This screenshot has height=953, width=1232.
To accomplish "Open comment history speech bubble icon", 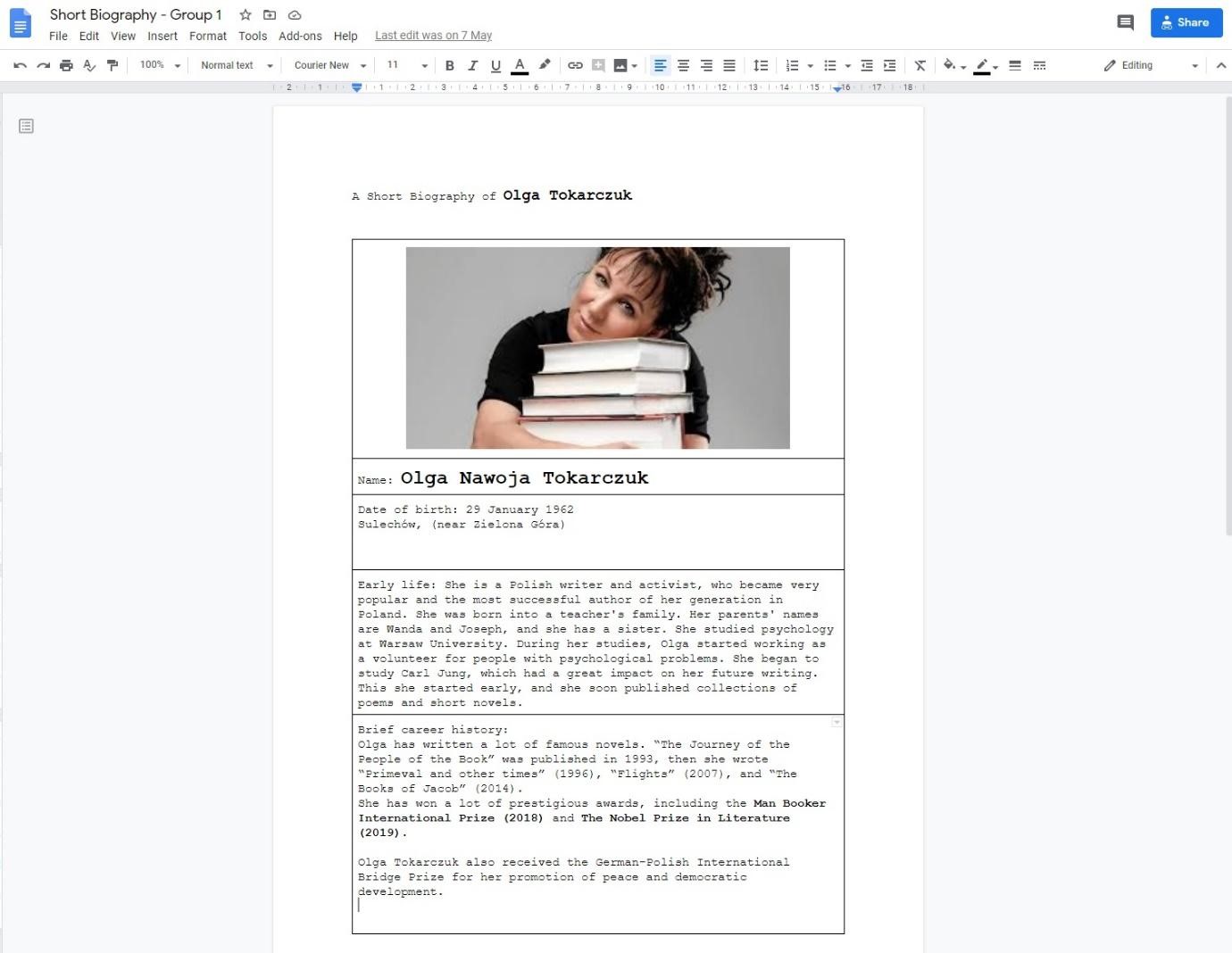I will coord(1125,22).
